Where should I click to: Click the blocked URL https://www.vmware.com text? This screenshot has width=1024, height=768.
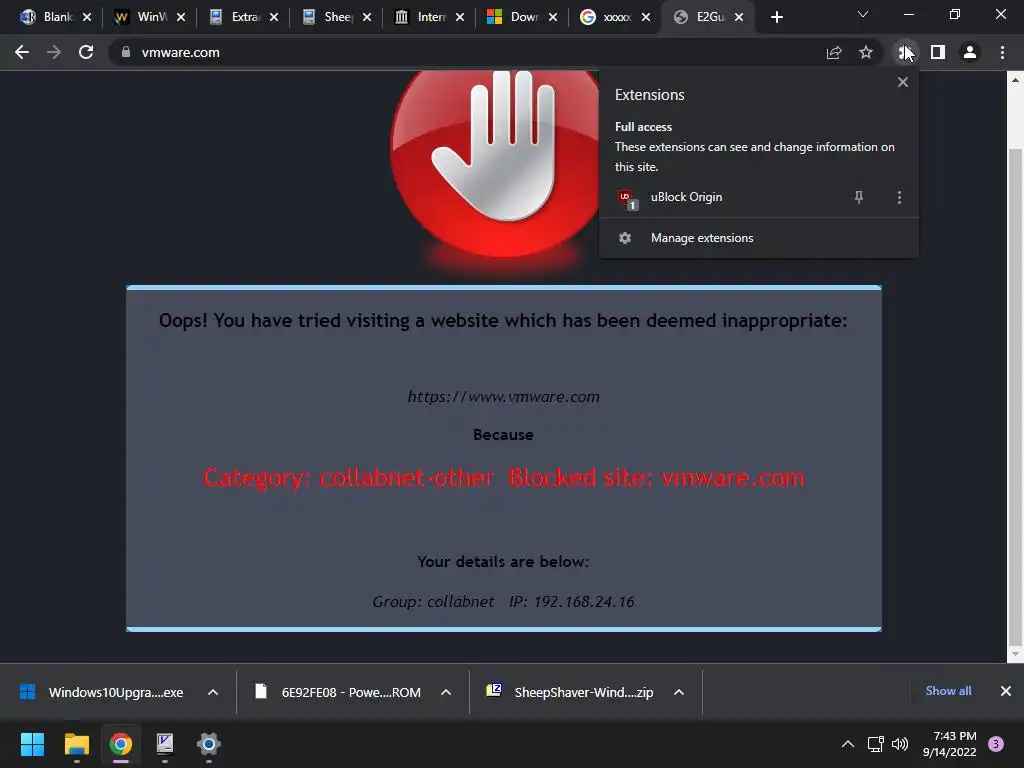pyautogui.click(x=504, y=396)
